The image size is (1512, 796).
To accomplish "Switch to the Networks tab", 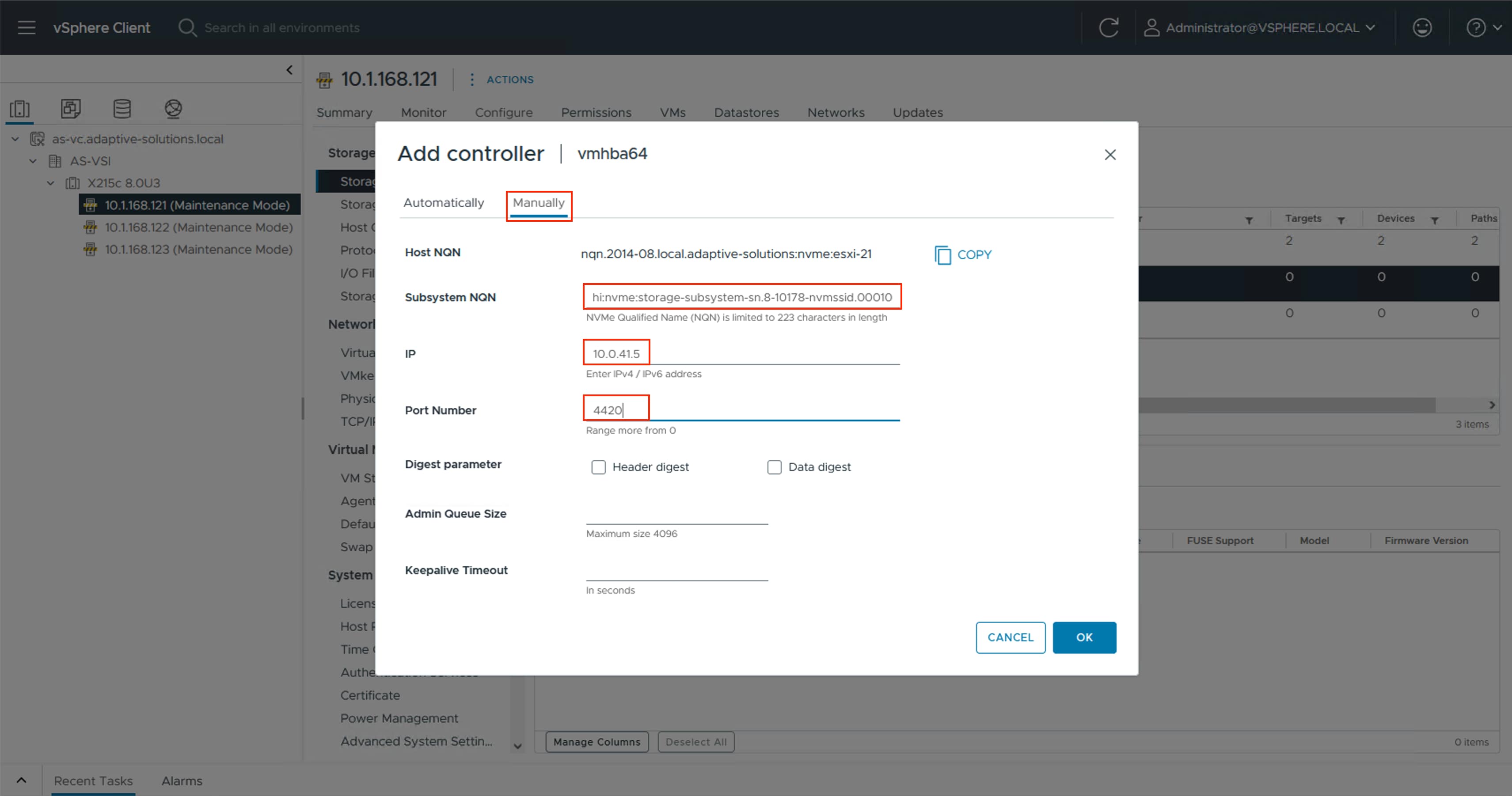I will point(836,112).
